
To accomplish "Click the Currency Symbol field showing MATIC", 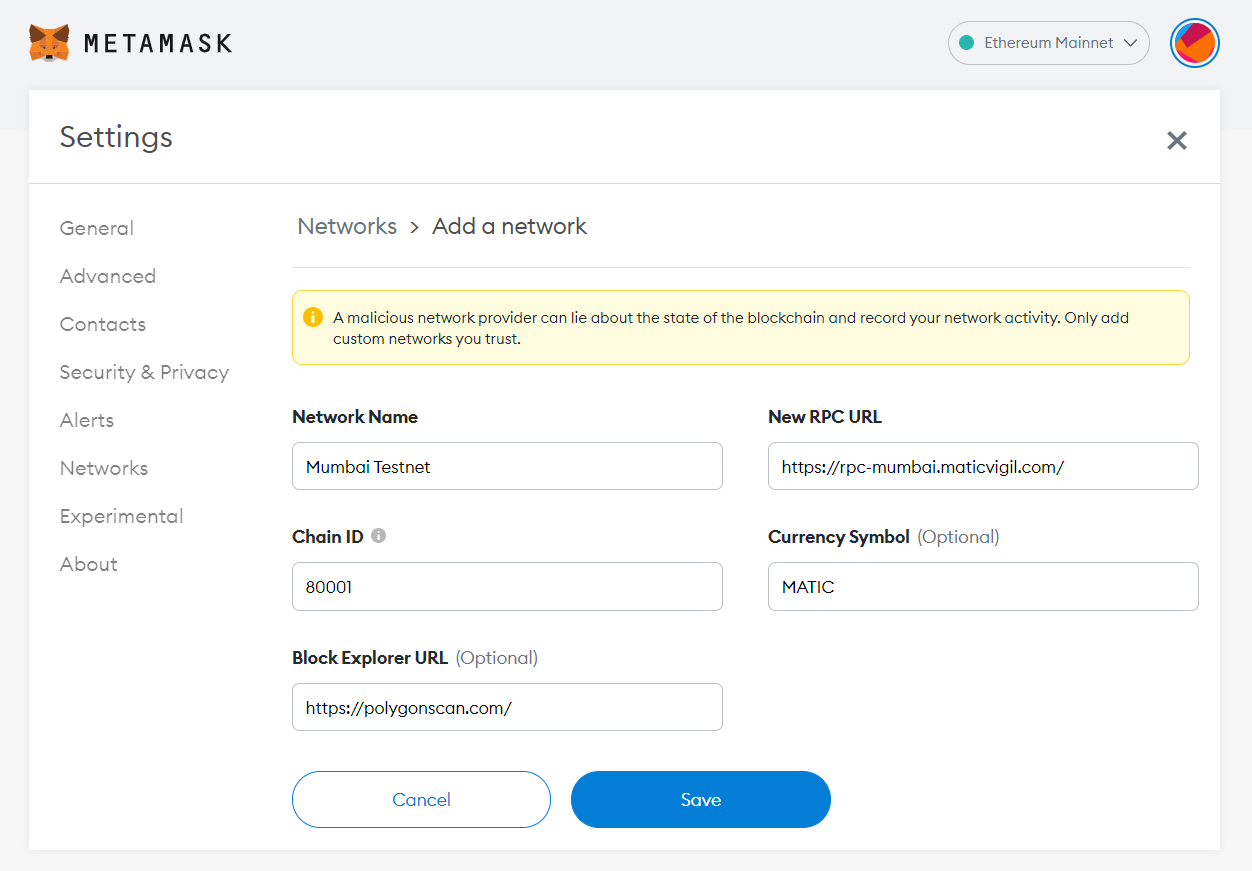I will [x=983, y=586].
